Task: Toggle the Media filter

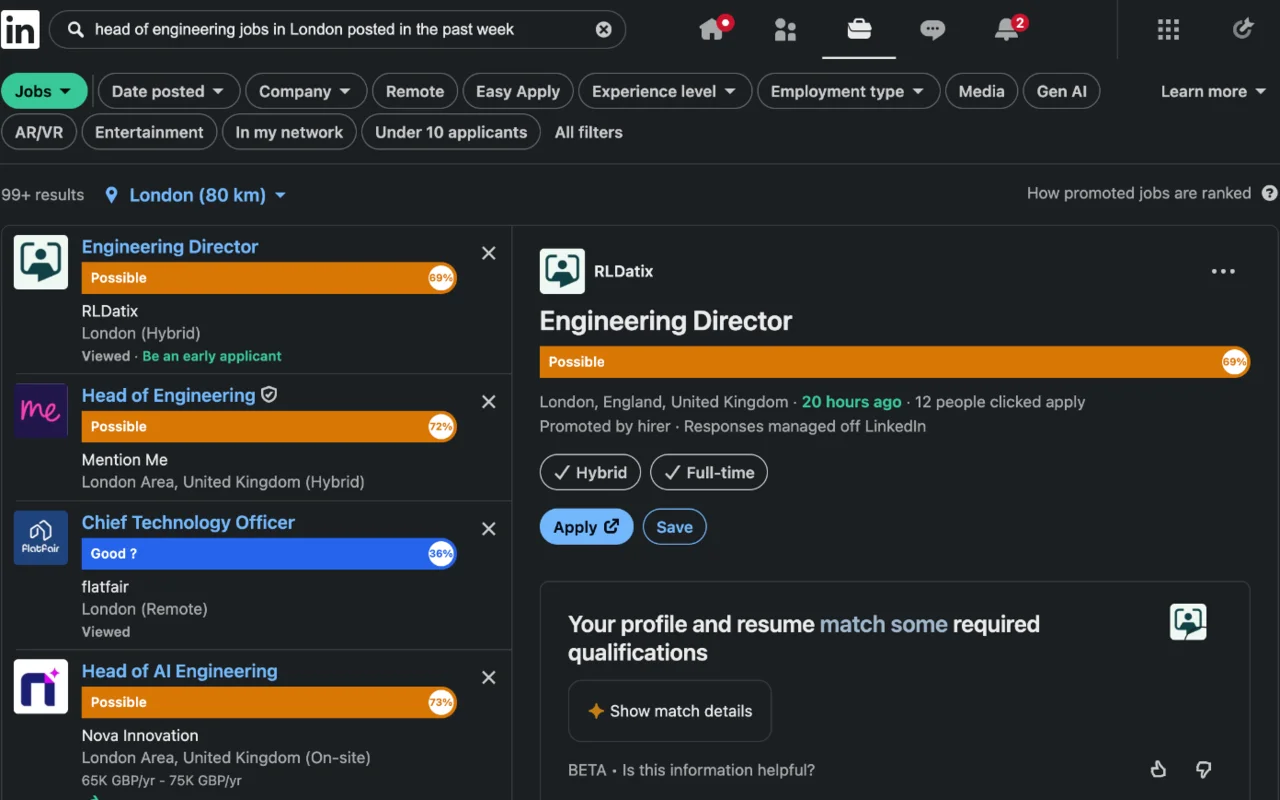Action: coord(981,91)
